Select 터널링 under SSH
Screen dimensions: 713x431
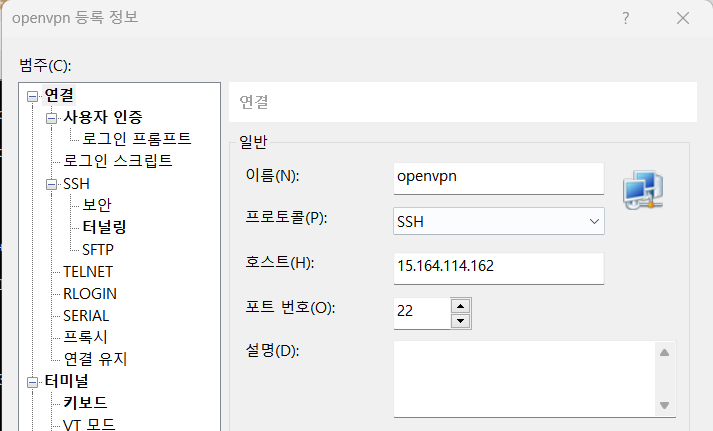104,227
